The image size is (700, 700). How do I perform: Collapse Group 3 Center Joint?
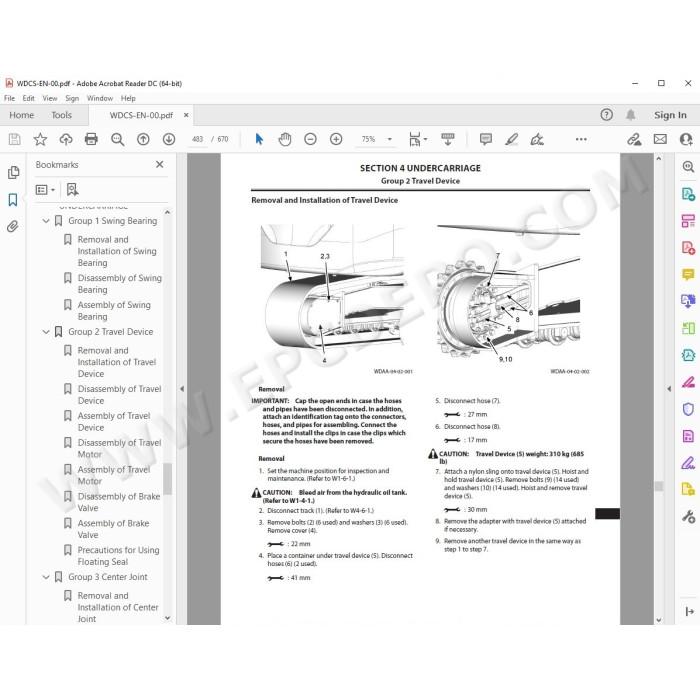(46, 577)
